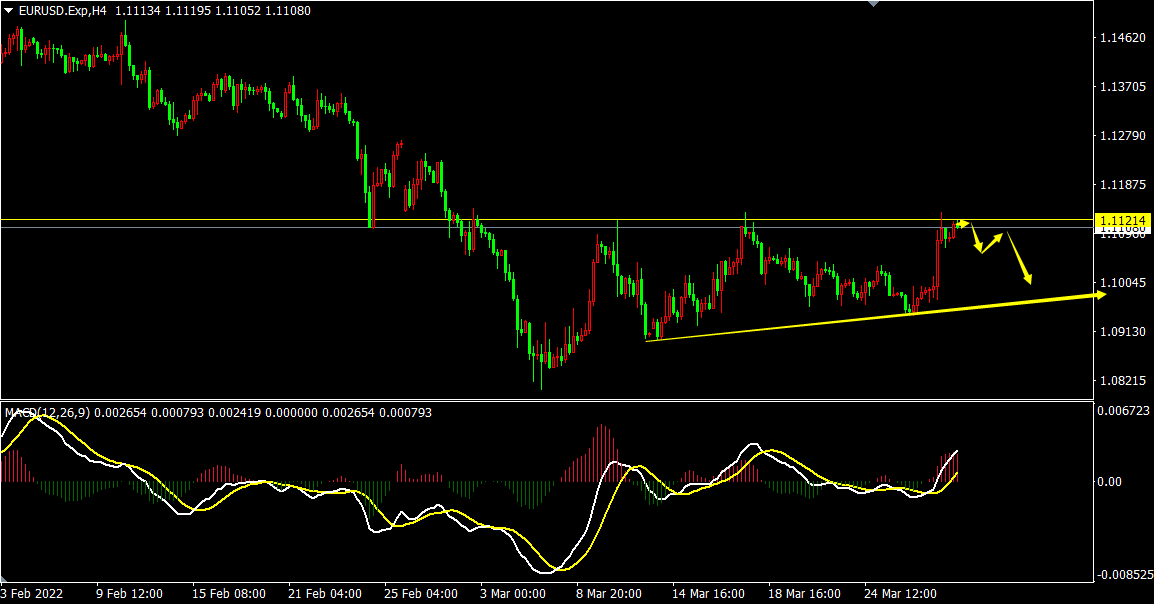This screenshot has width=1154, height=604.
Task: Click the 8 Mar 20:00 time label
Action: pos(608,593)
